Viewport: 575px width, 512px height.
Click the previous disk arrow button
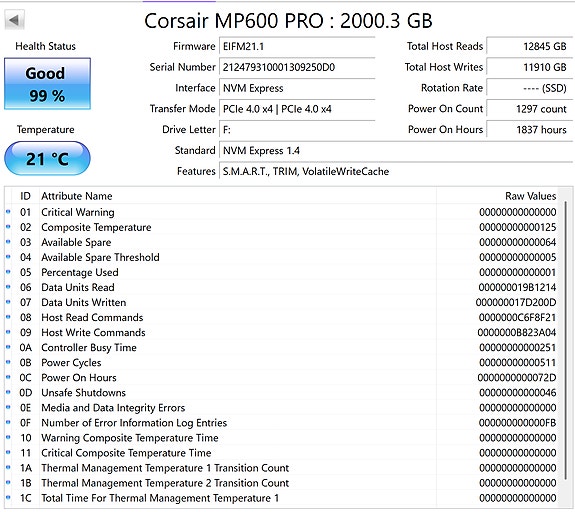[x=14, y=20]
